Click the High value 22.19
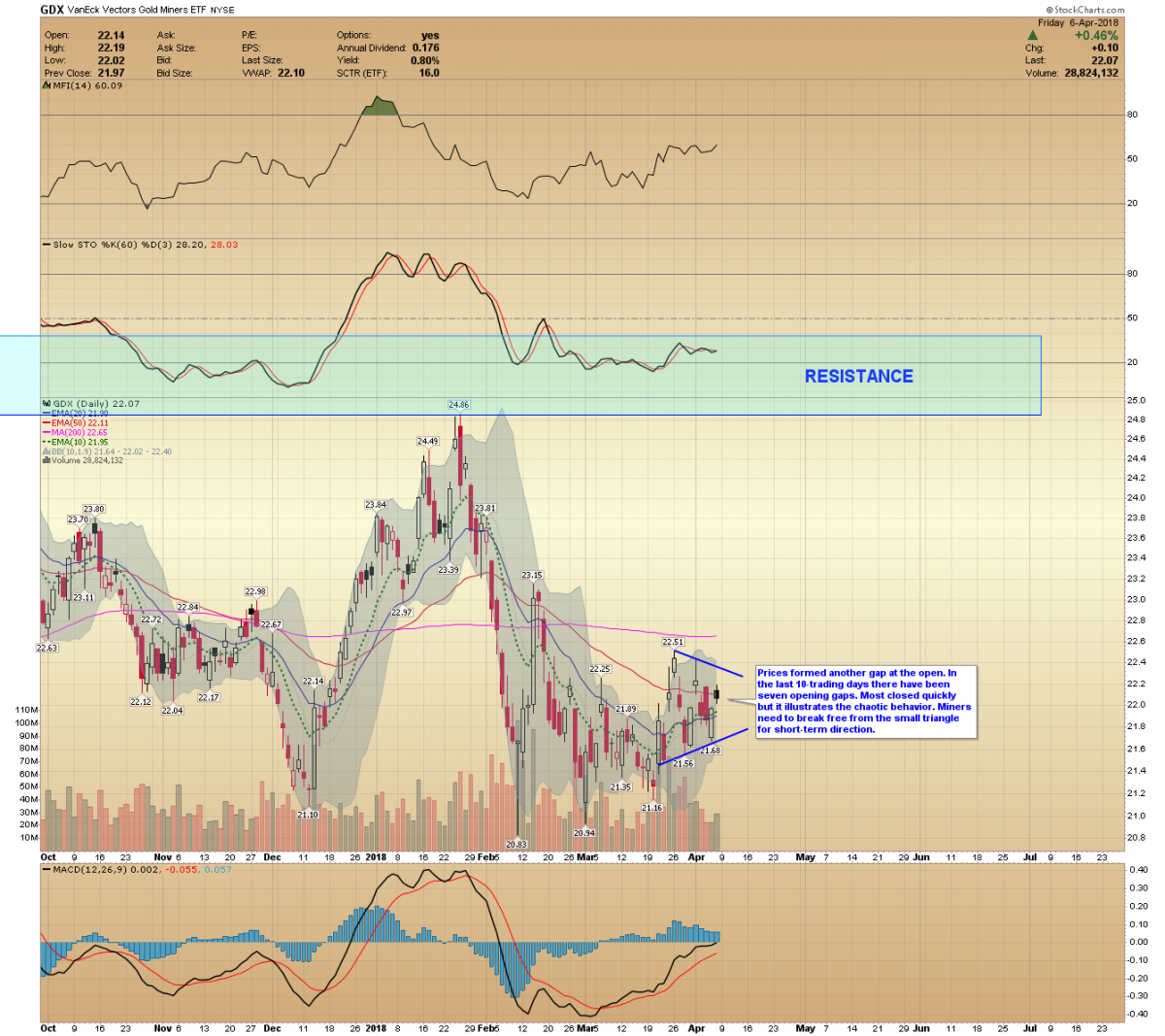Screen dimensions: 1165x1036 click(x=111, y=48)
